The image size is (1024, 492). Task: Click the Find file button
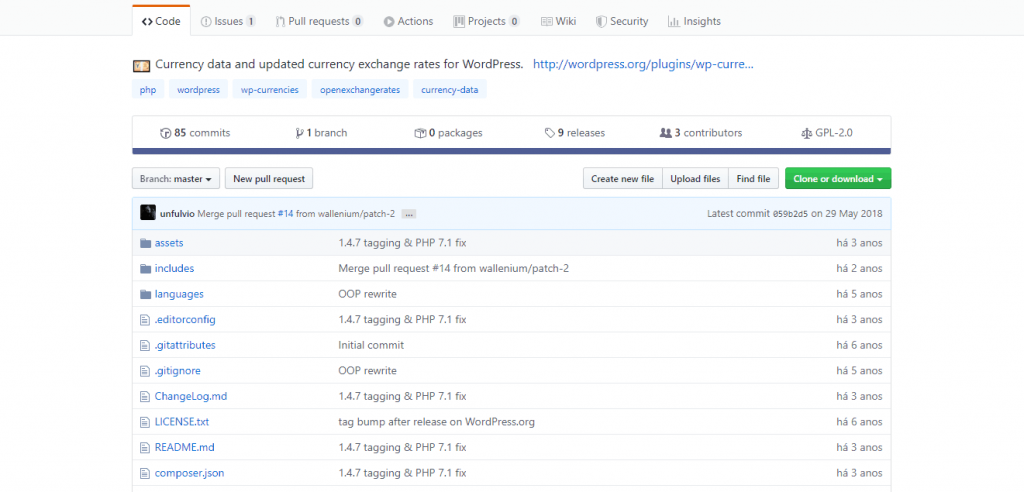(754, 178)
